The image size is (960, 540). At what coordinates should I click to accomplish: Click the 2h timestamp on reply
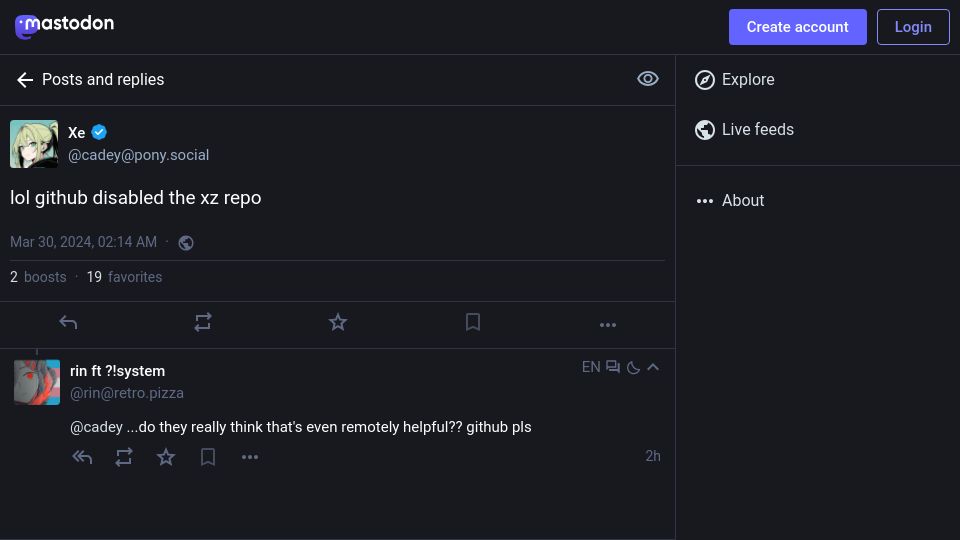tap(653, 456)
